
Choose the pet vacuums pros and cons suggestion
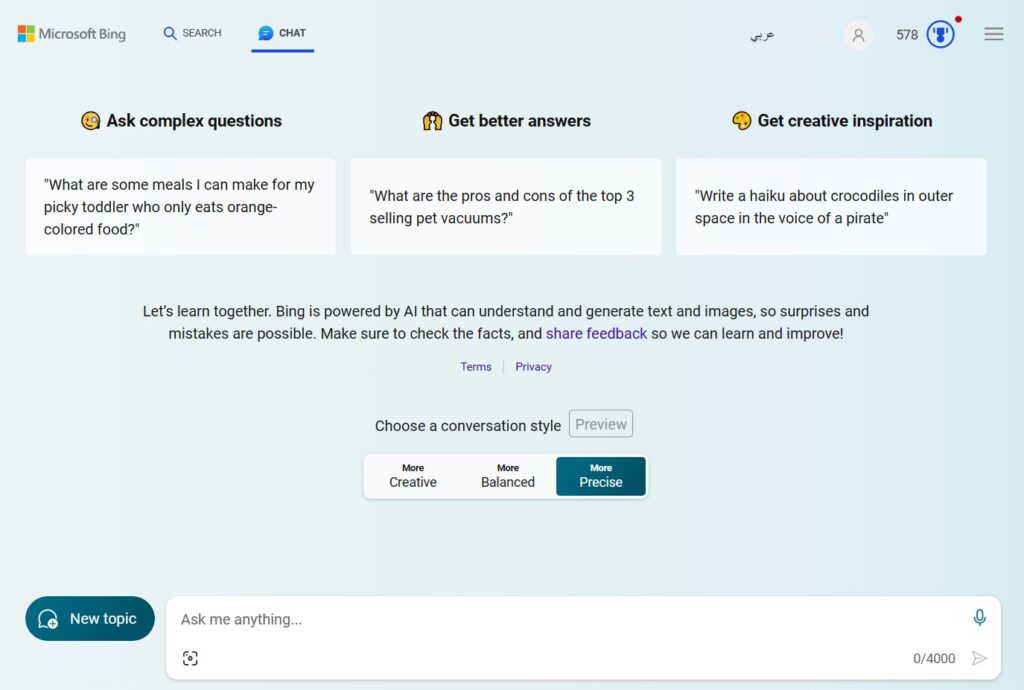pos(505,207)
